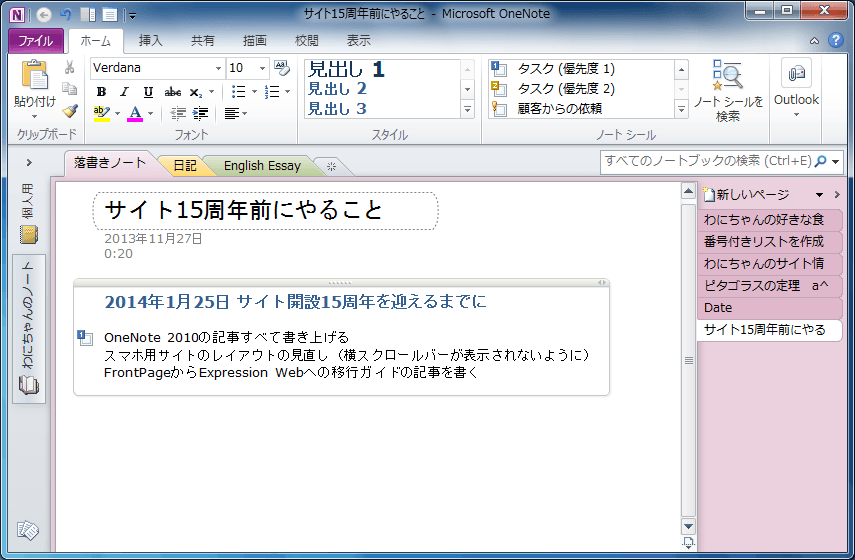Image resolution: width=855 pixels, height=560 pixels.
Task: Select the English Essay section tab
Action: (262, 166)
